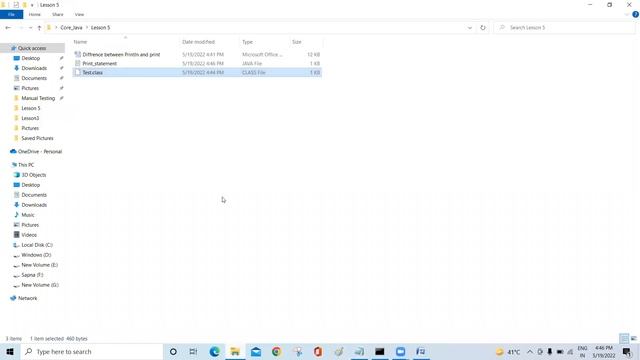Open File Explorer taskbar icon
Screen dimensions: 640x360
235,351
